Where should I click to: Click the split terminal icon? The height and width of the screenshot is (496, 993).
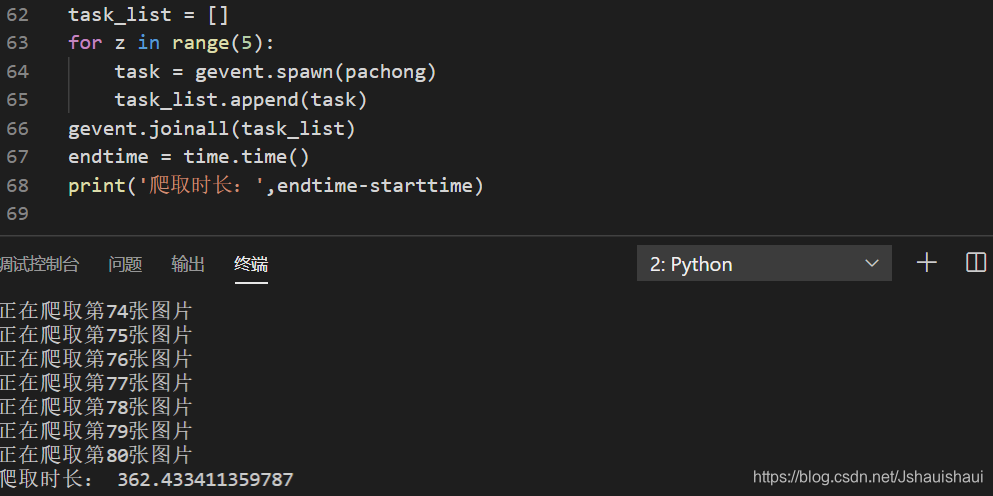click(976, 263)
